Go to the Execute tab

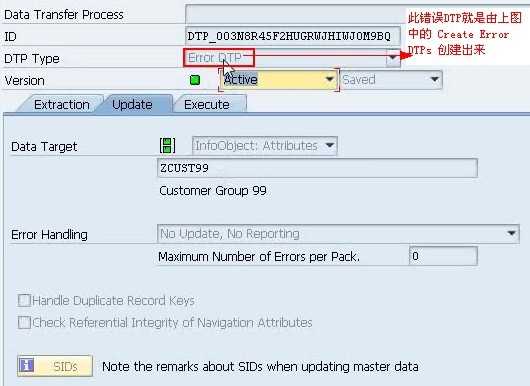[x=207, y=104]
